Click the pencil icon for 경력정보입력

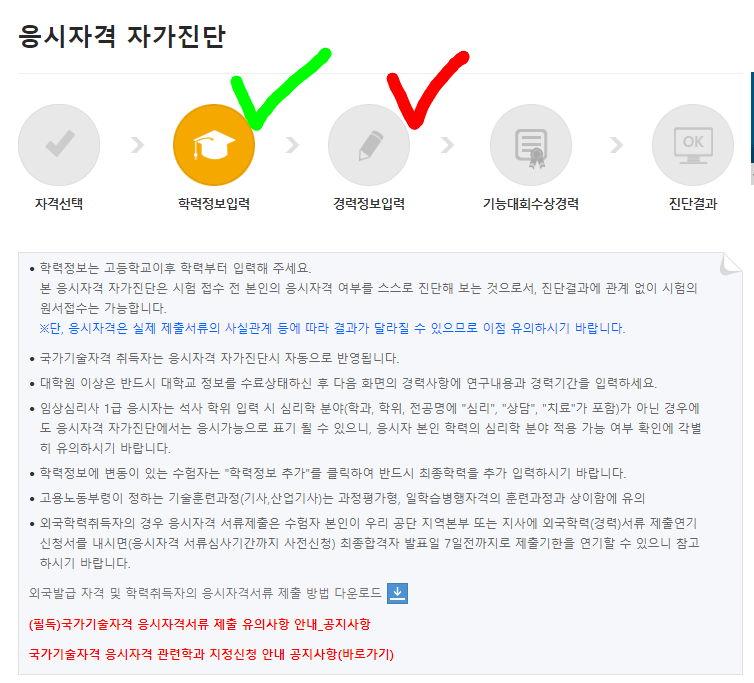click(369, 145)
